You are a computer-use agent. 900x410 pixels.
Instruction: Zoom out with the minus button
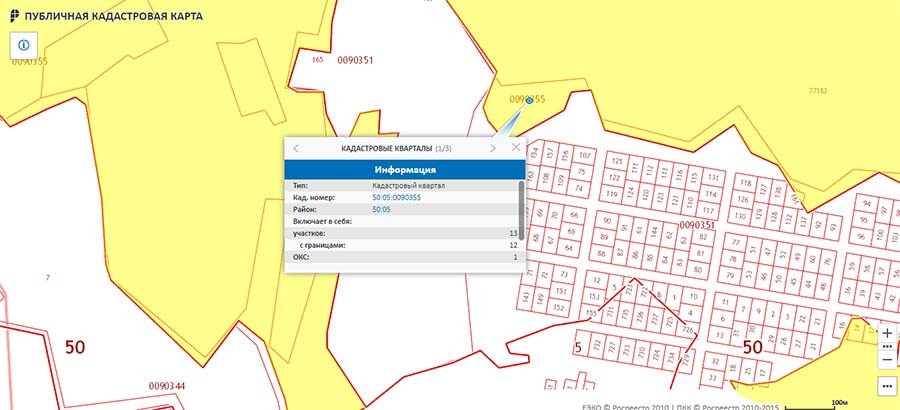click(x=886, y=359)
